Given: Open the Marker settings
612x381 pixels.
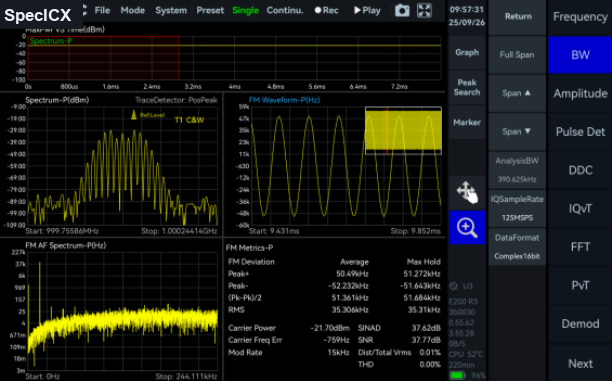Looking at the screenshot, I should [x=467, y=123].
